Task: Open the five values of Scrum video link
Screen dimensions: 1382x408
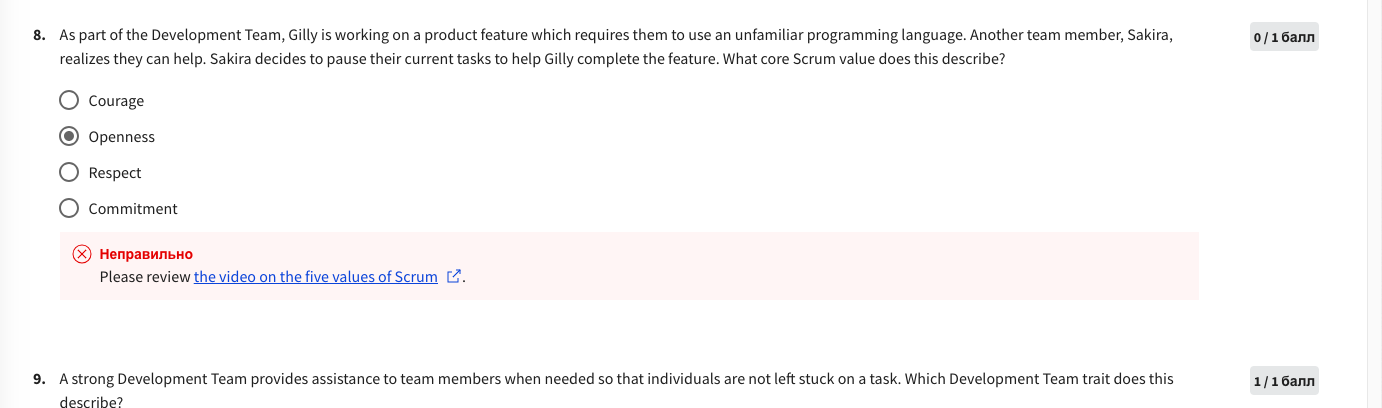Action: pos(316,277)
